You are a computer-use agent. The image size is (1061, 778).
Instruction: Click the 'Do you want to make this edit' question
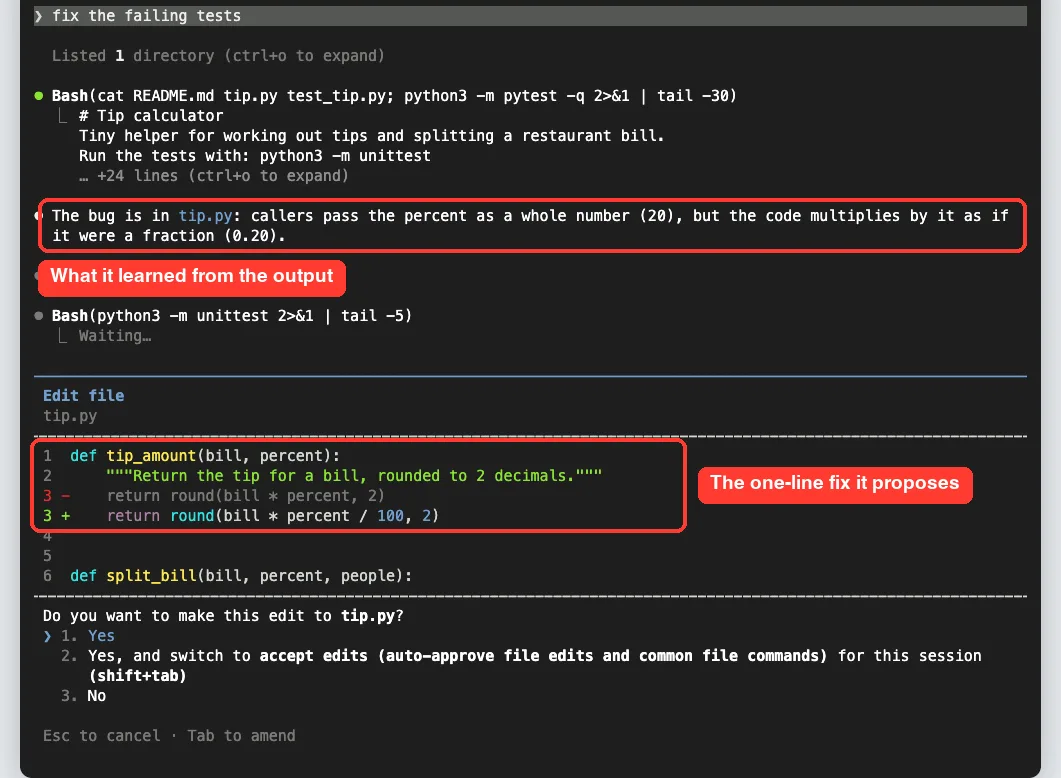point(223,616)
